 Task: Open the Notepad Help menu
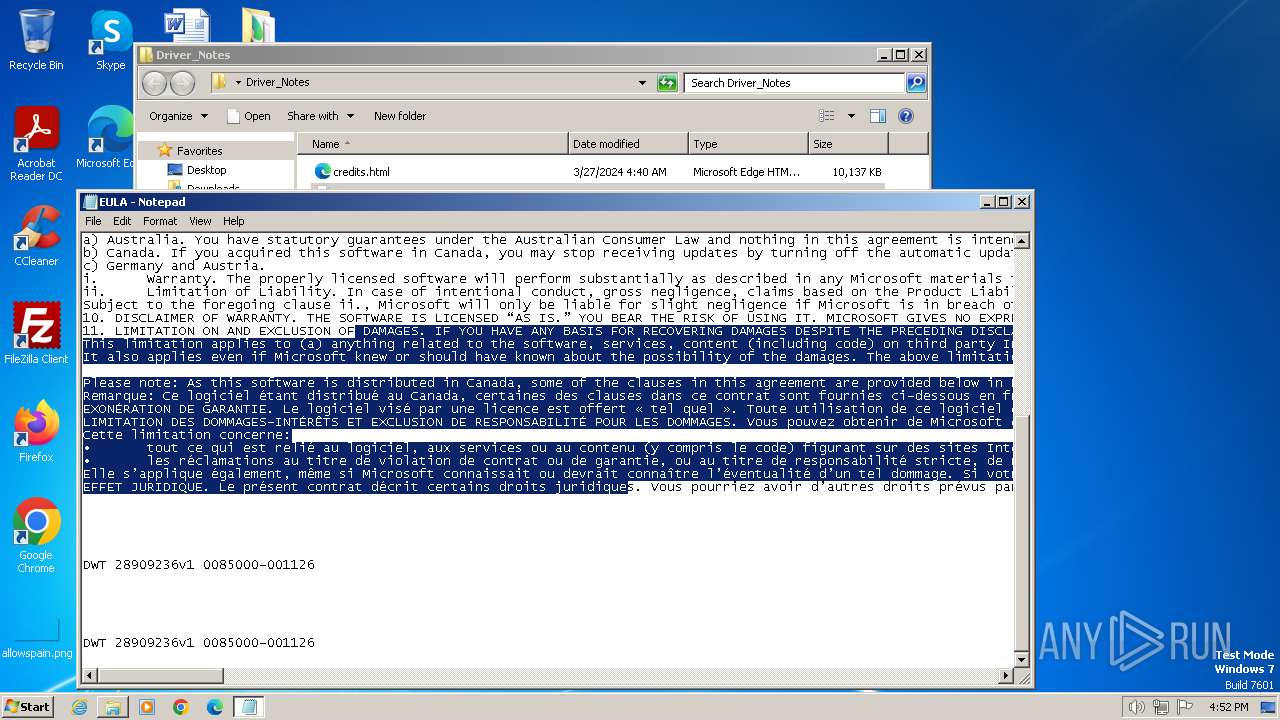[233, 221]
